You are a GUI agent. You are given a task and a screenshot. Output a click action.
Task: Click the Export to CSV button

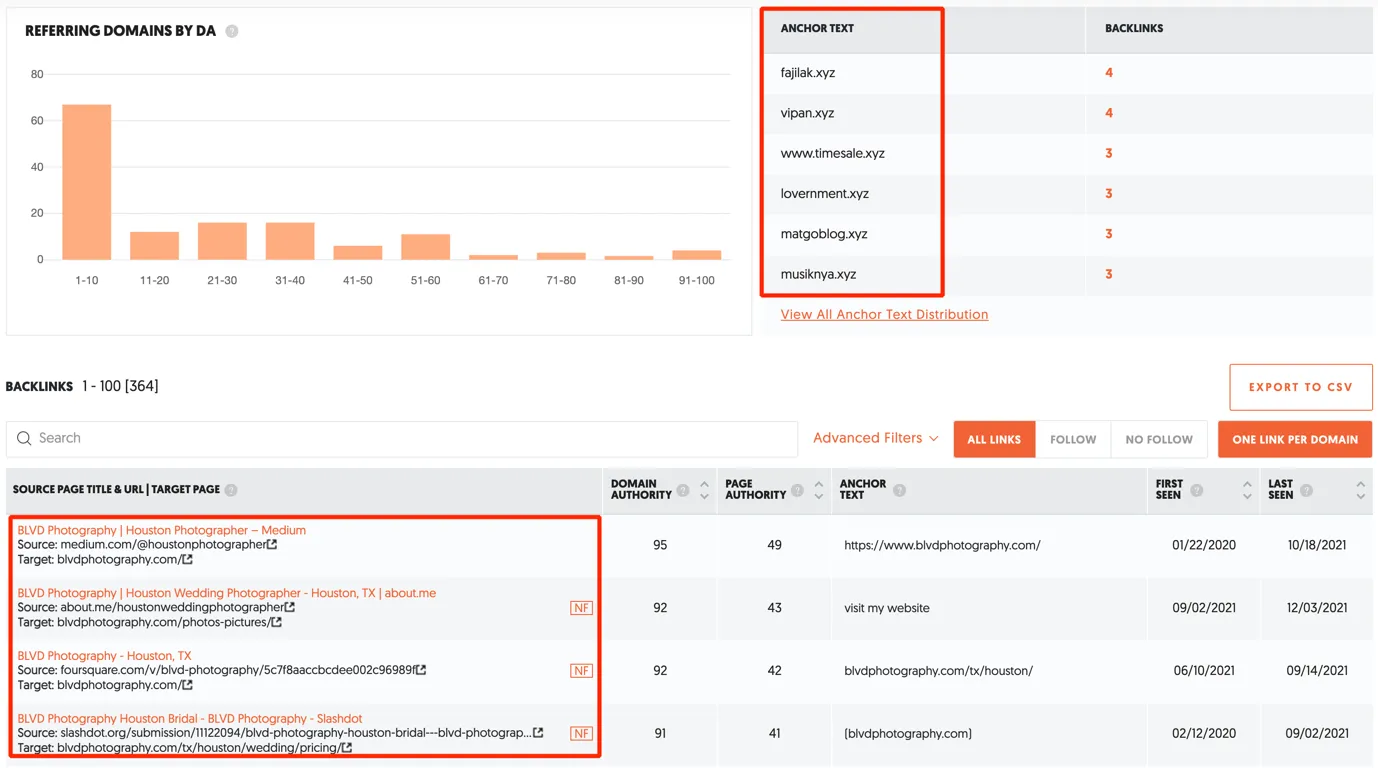1300,387
